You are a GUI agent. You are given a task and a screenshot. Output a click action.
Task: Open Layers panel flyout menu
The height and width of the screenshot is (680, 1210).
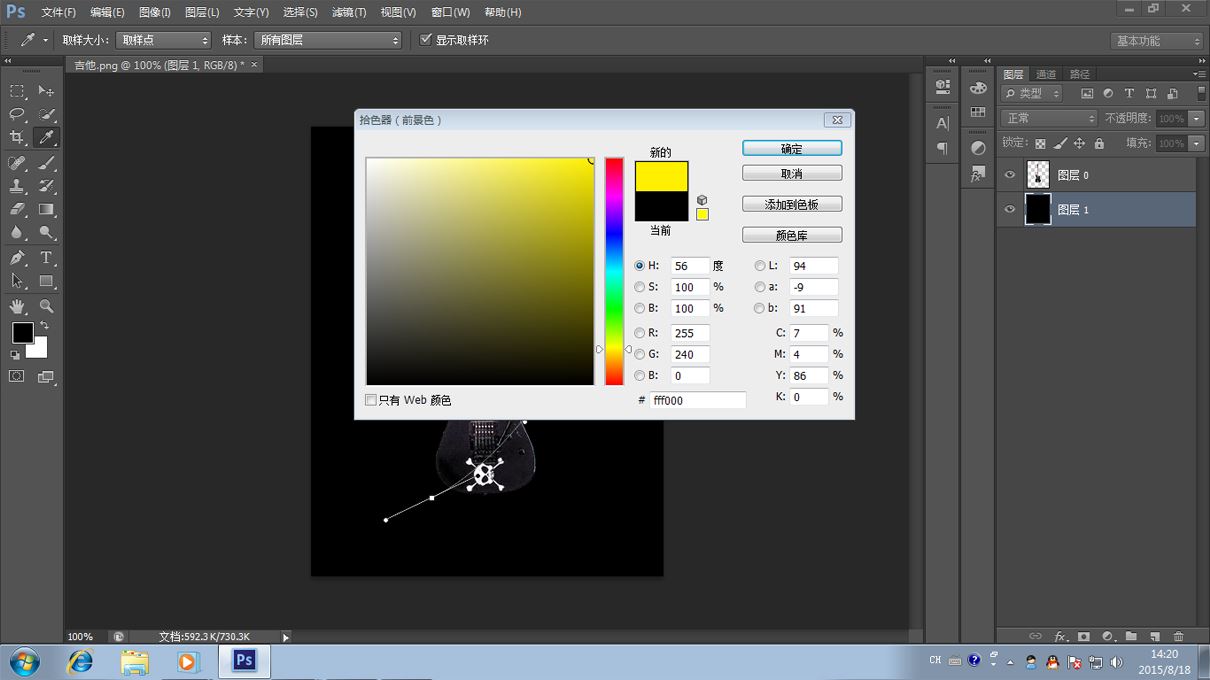click(1199, 74)
